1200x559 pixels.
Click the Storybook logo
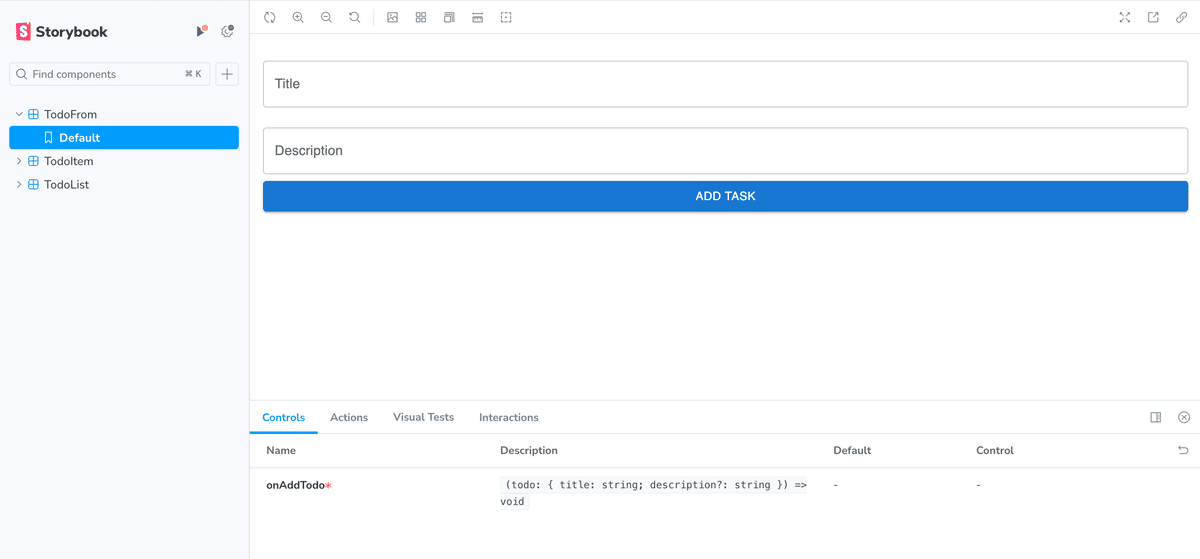[61, 32]
